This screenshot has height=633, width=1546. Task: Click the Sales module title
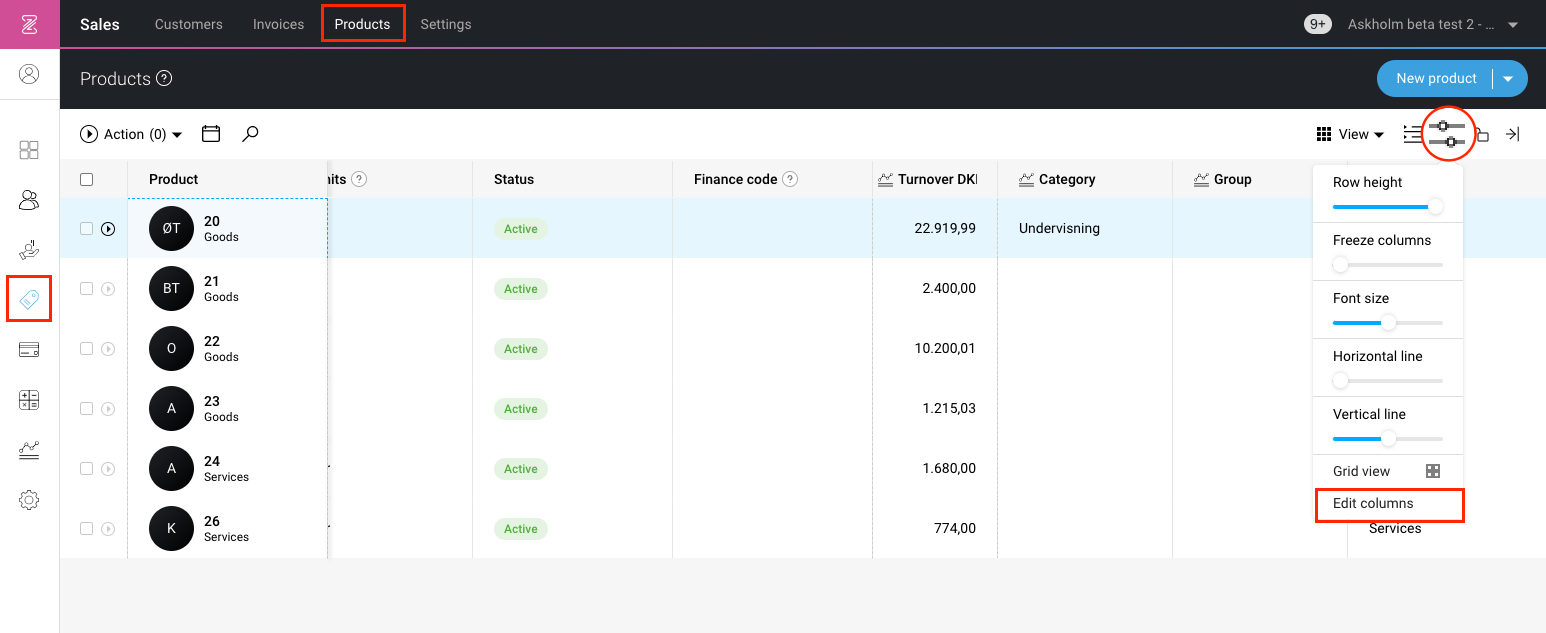pos(100,24)
